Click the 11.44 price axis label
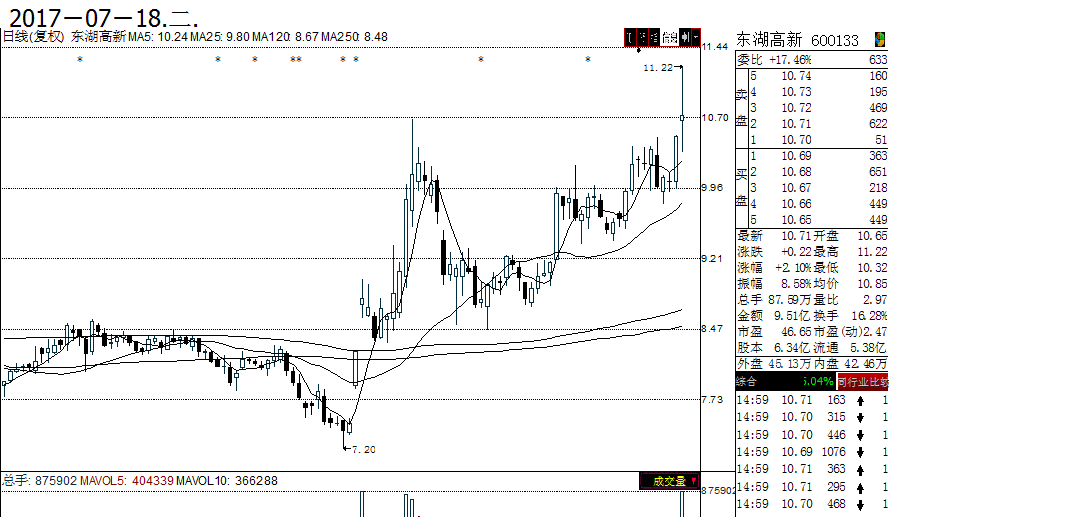The height and width of the screenshot is (517, 1083). pos(715,46)
